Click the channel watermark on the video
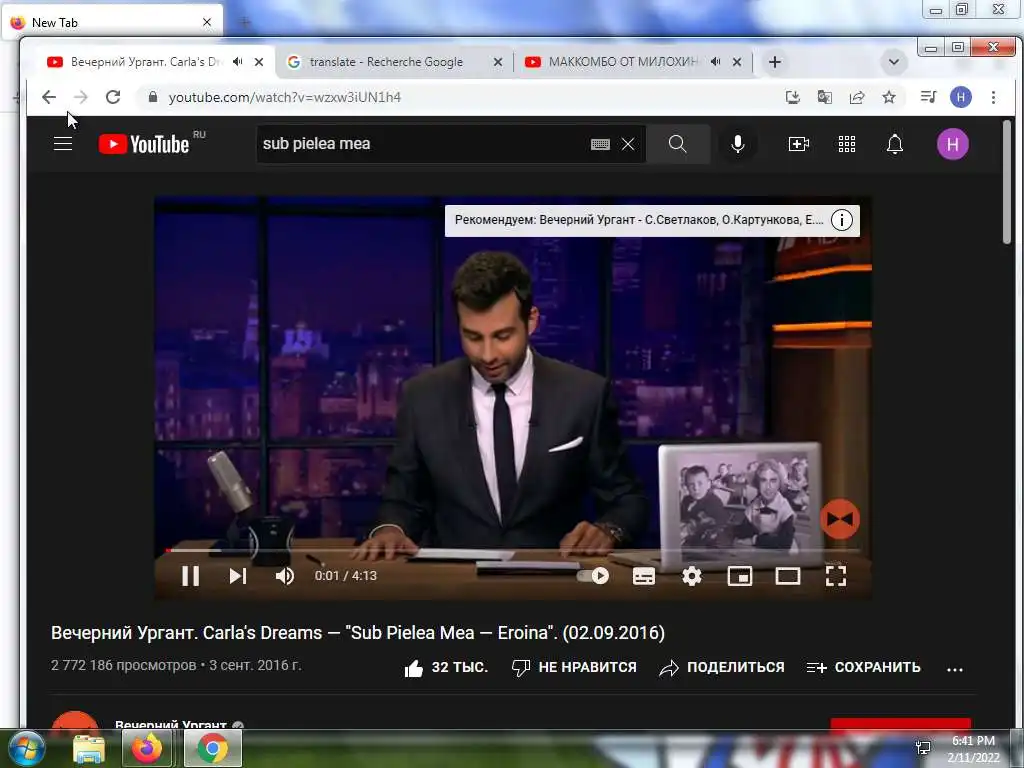The width and height of the screenshot is (1024, 768). tap(840, 519)
